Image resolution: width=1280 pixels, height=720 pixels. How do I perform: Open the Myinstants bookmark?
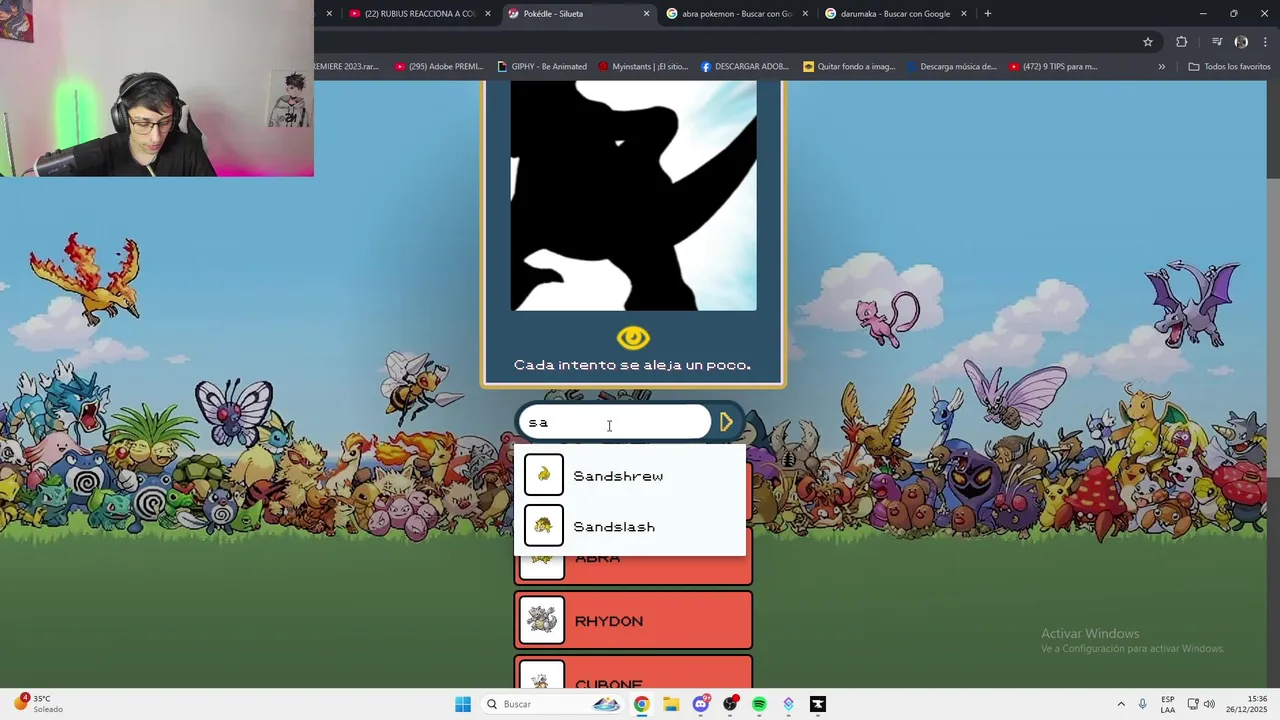tap(643, 67)
